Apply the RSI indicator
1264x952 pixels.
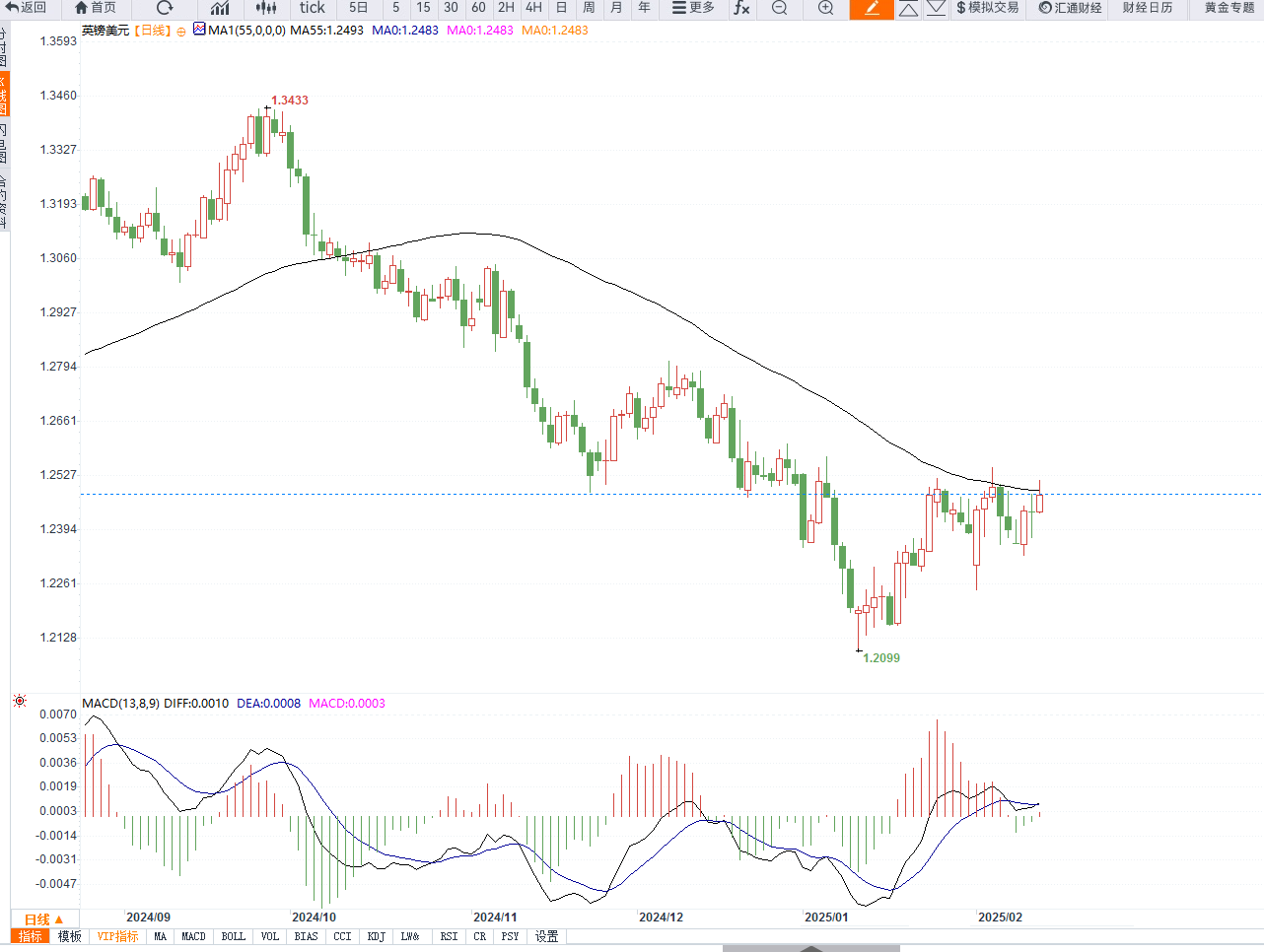click(449, 936)
